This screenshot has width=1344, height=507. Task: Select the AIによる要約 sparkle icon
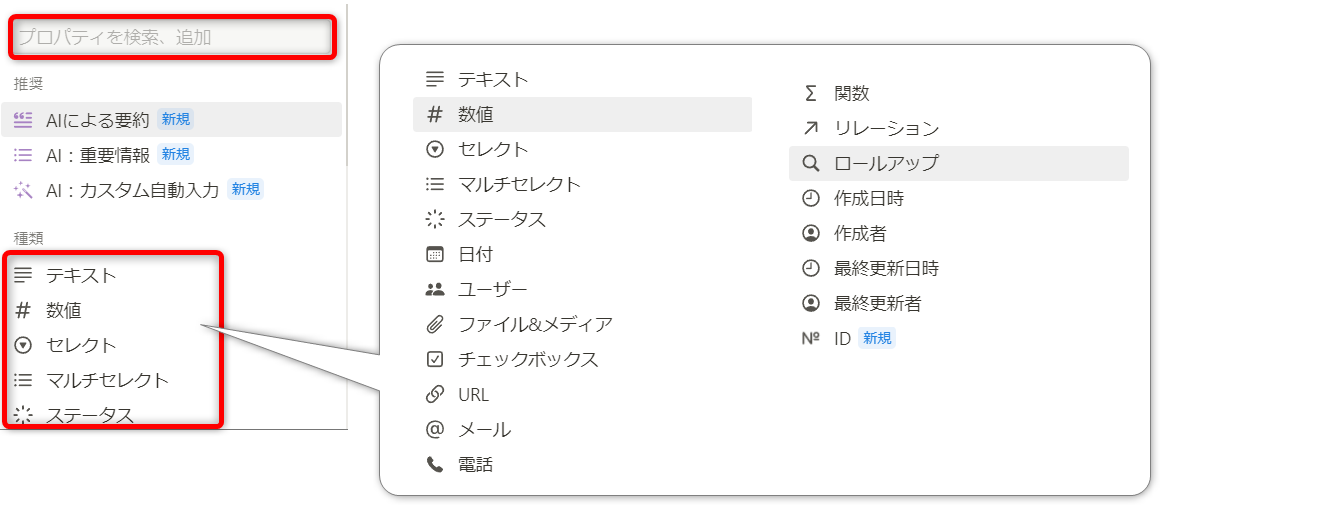pyautogui.click(x=23, y=120)
